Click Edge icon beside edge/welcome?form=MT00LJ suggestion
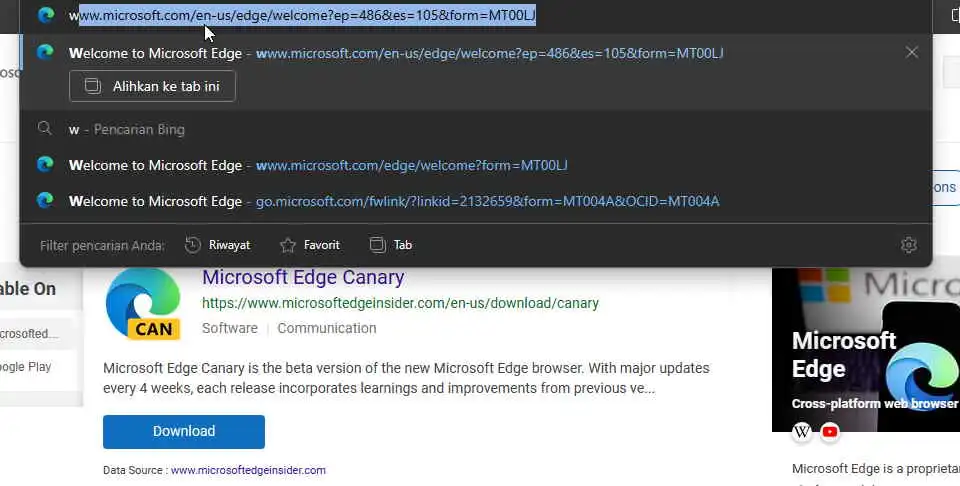The image size is (960, 486). [45, 164]
